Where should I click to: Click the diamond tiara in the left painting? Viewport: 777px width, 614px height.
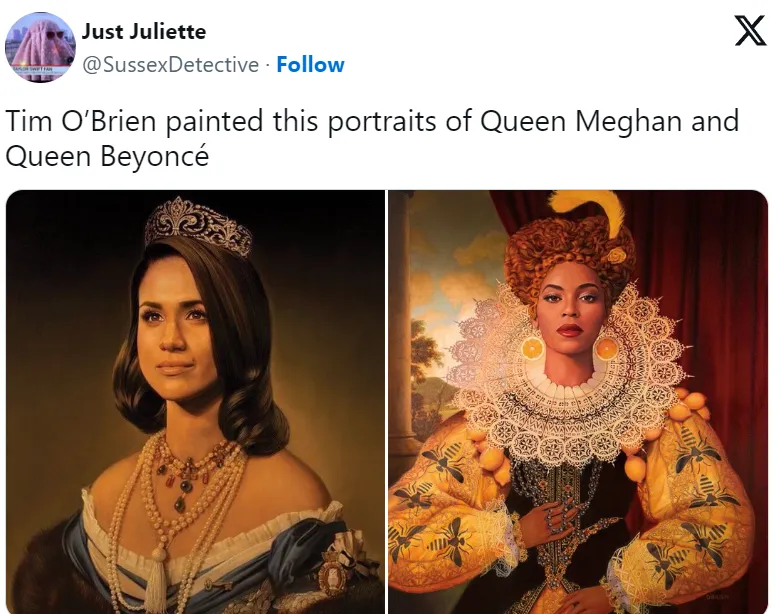199,226
